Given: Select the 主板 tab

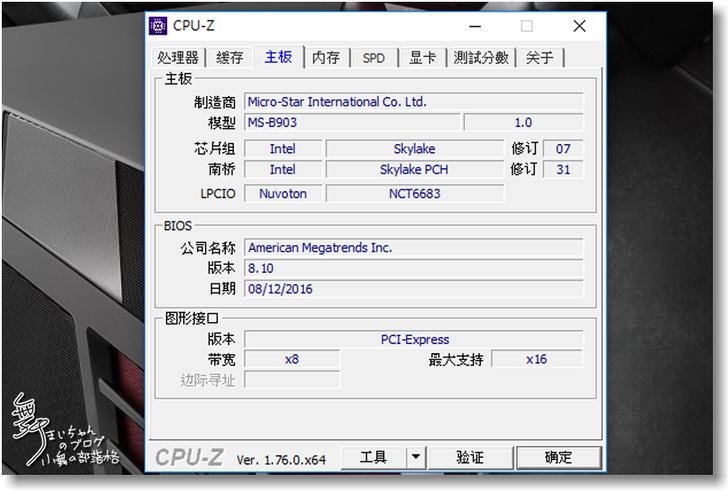Looking at the screenshot, I should [x=279, y=57].
